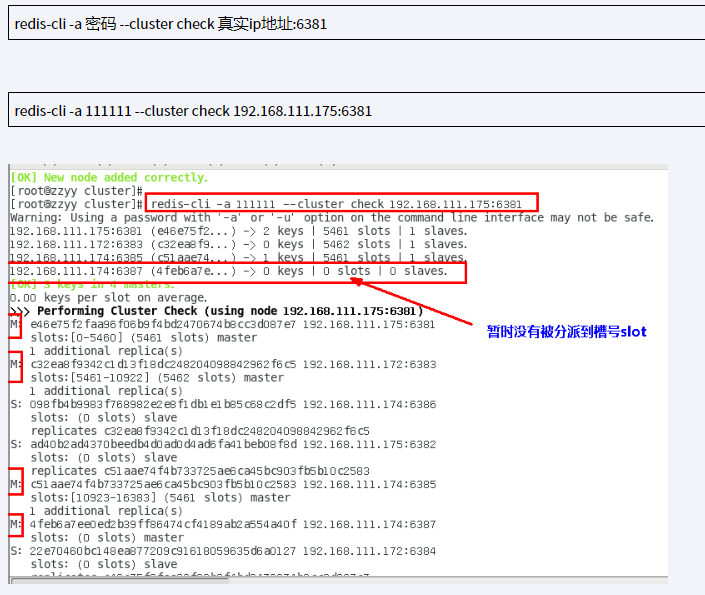This screenshot has height=595, width=705.
Task: Click 'slots:[0-5460] (5461 slots) master'
Action: point(144,338)
